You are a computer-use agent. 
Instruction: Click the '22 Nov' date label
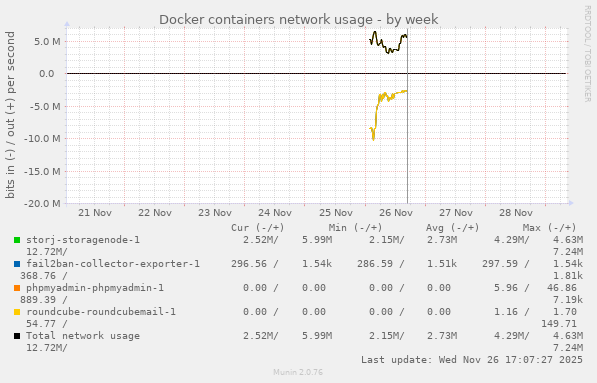155,213
